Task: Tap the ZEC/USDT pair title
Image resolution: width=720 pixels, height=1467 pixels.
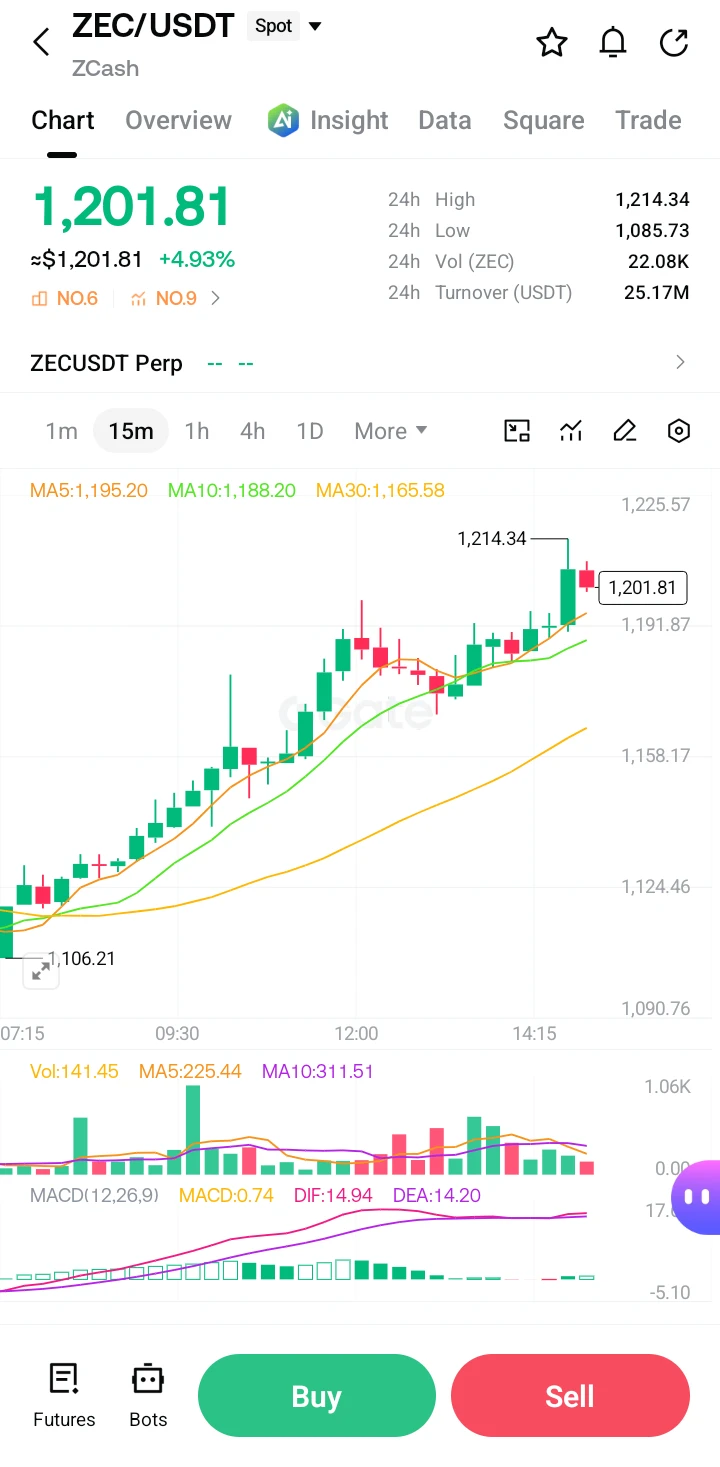Action: click(153, 25)
